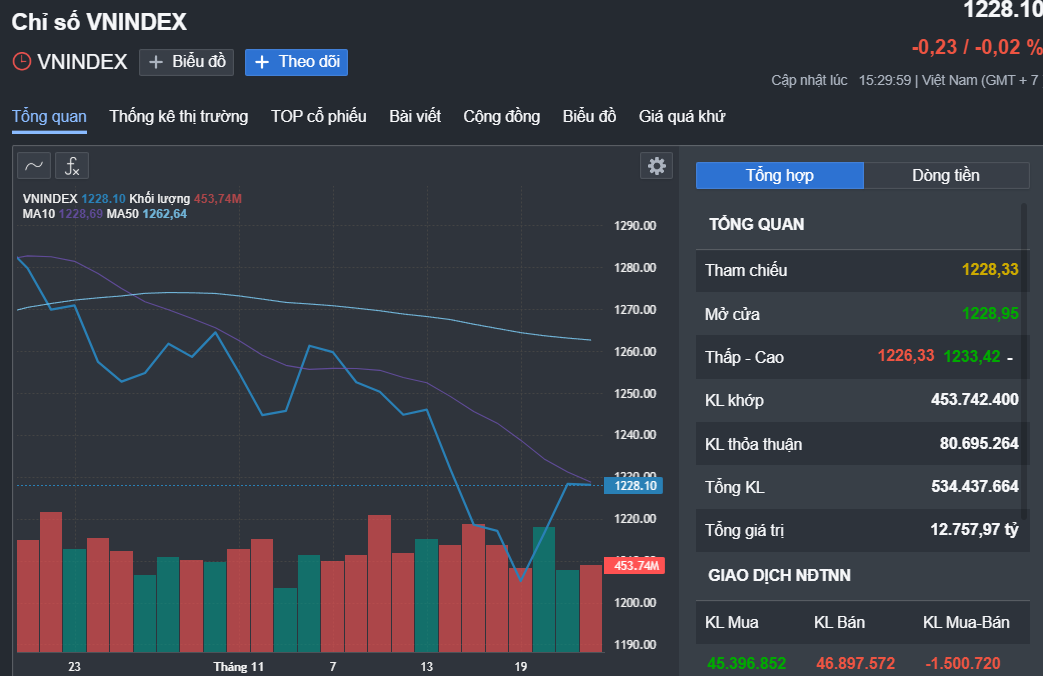Click MA50 legend value 1262,64
1043x676 pixels.
tap(164, 214)
